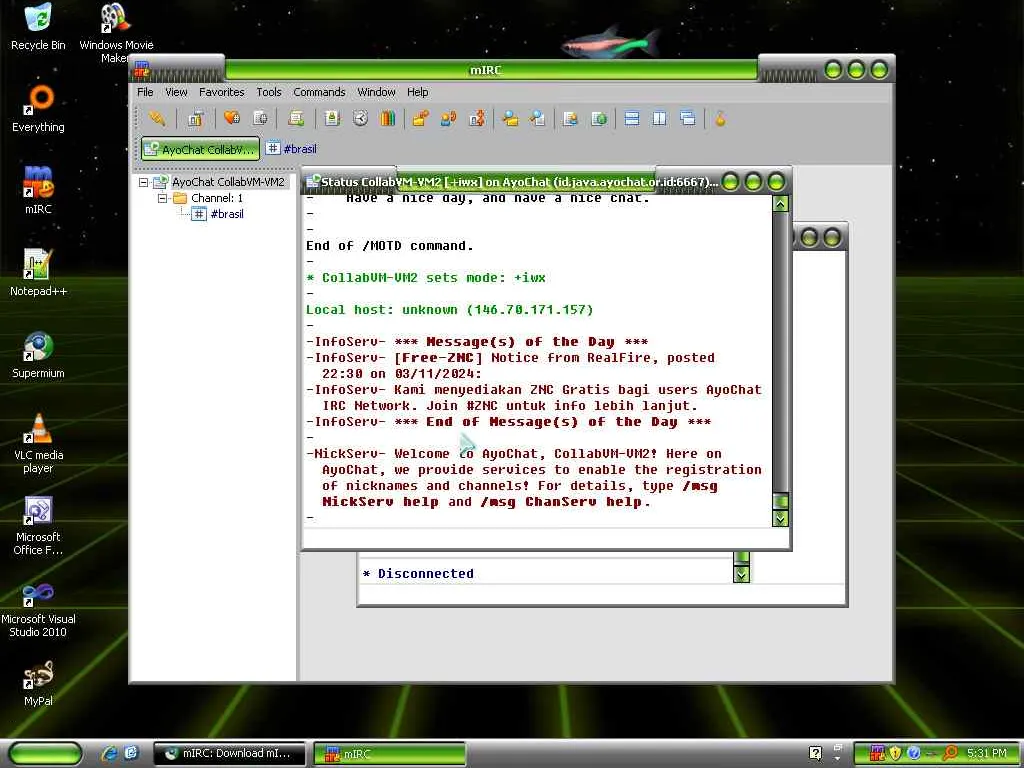Open the Commands menu
This screenshot has height=768, width=1024.
pyautogui.click(x=319, y=92)
